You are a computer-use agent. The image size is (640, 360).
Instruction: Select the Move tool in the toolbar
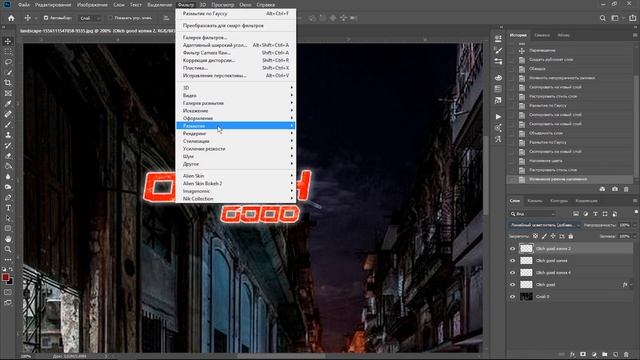pos(8,41)
